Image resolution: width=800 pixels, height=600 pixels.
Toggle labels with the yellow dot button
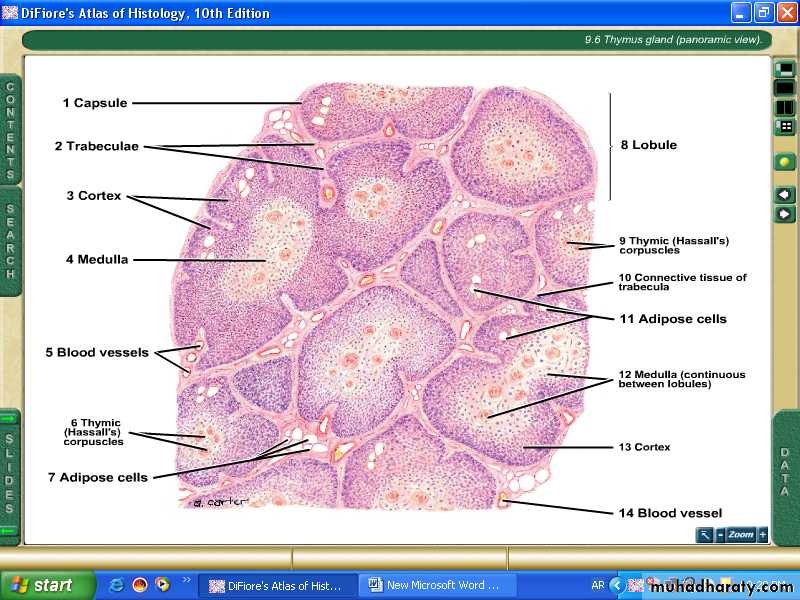[x=785, y=161]
